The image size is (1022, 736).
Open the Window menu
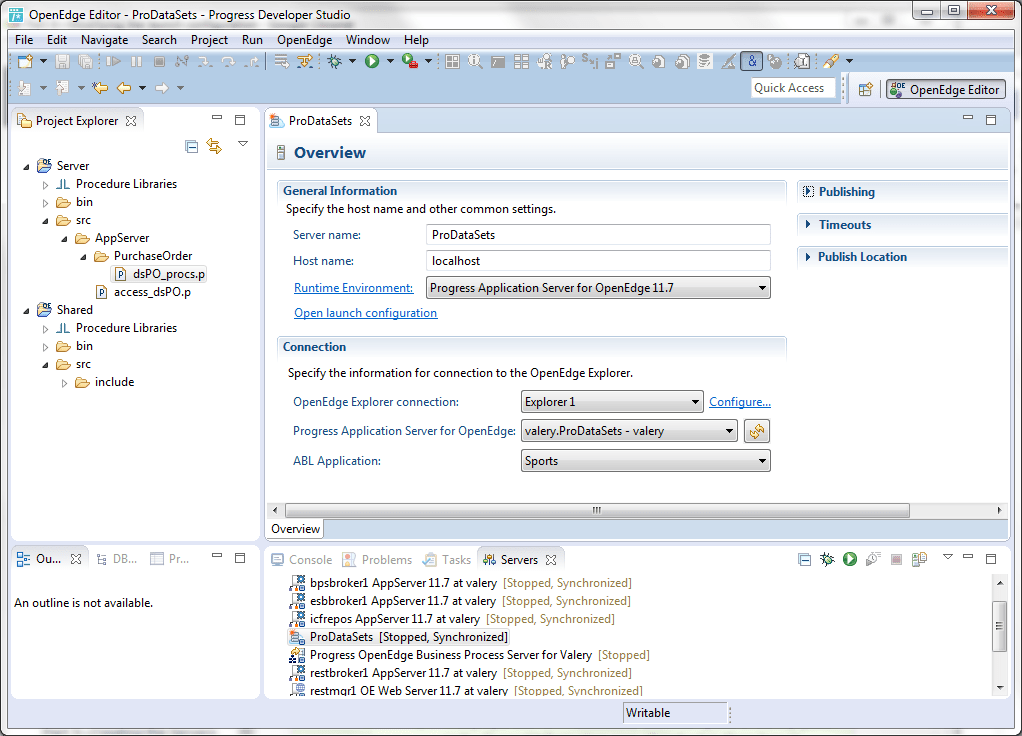click(368, 40)
